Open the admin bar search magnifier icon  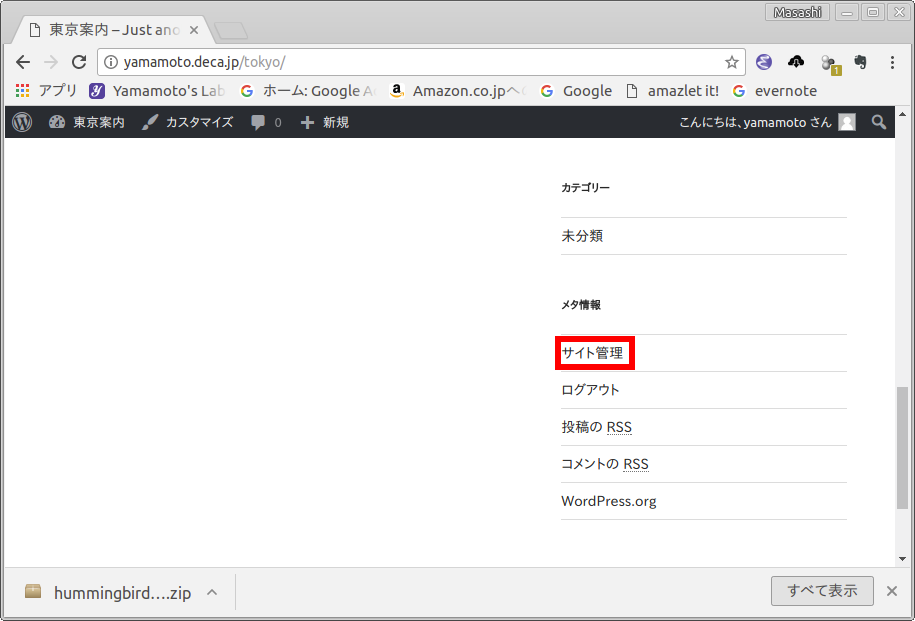[x=878, y=122]
